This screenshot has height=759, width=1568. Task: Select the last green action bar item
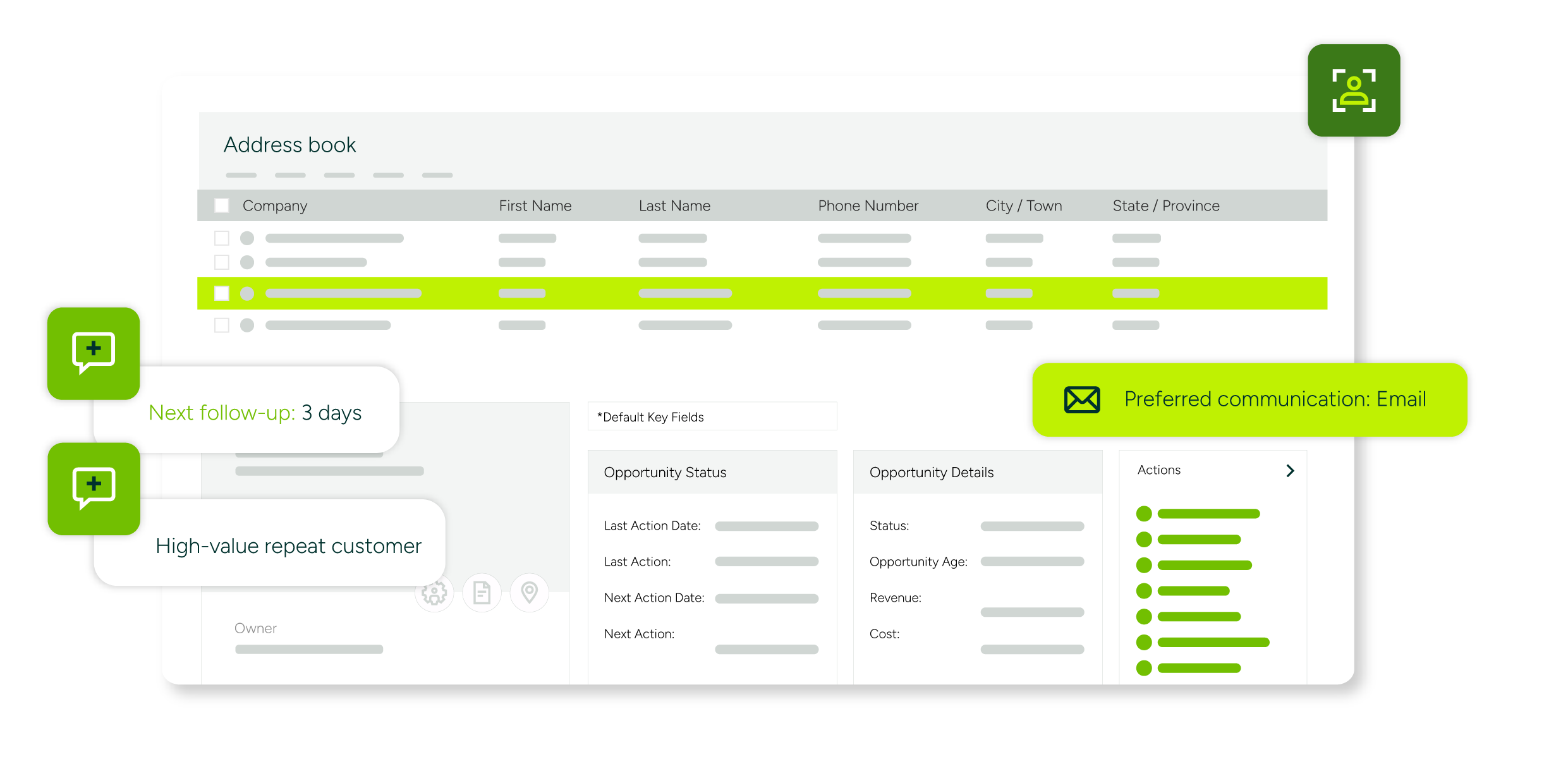(1199, 668)
